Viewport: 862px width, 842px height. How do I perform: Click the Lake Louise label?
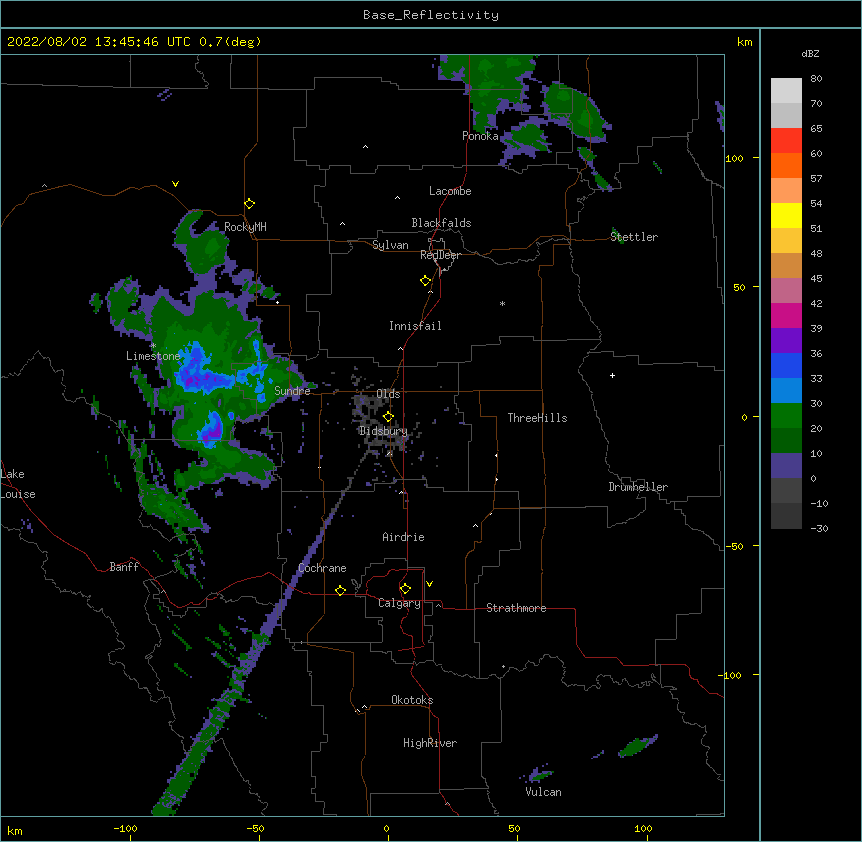[x=18, y=484]
